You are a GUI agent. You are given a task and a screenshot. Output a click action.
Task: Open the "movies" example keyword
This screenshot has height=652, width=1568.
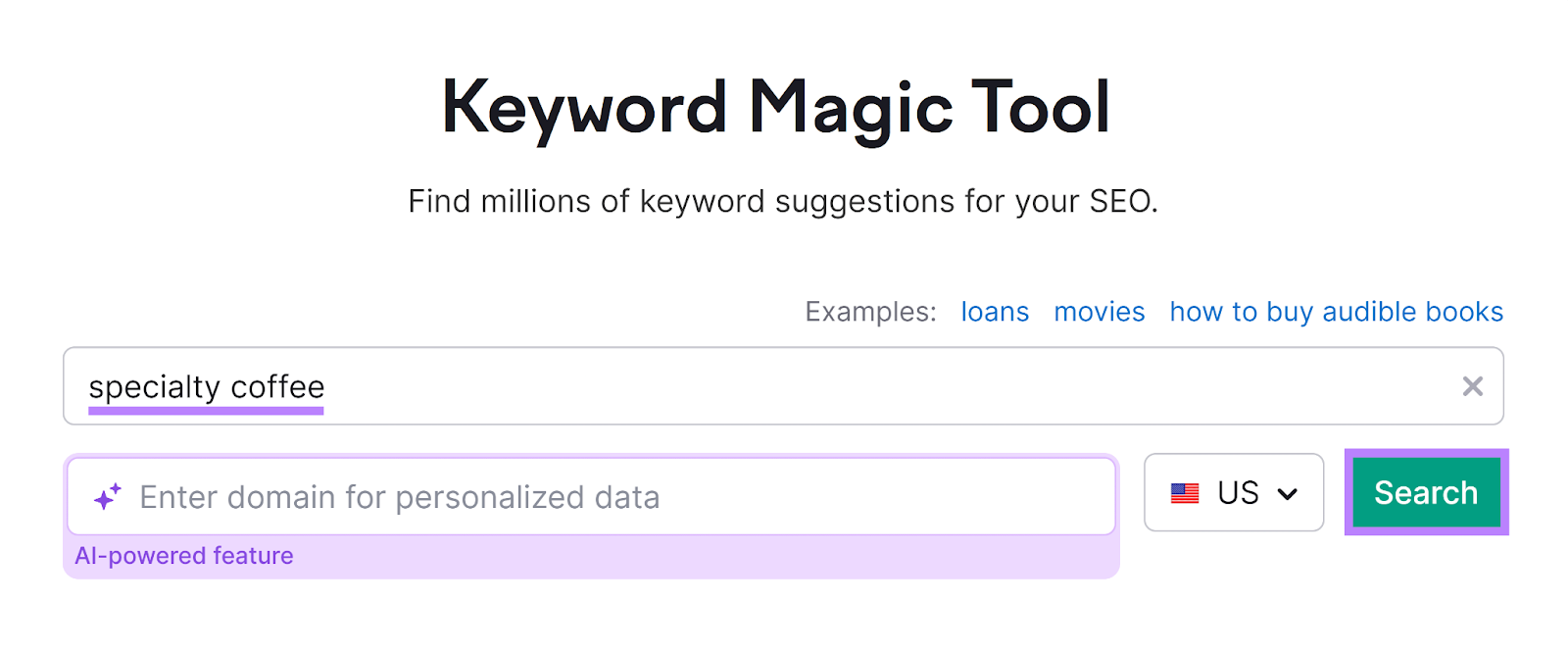(x=1099, y=312)
